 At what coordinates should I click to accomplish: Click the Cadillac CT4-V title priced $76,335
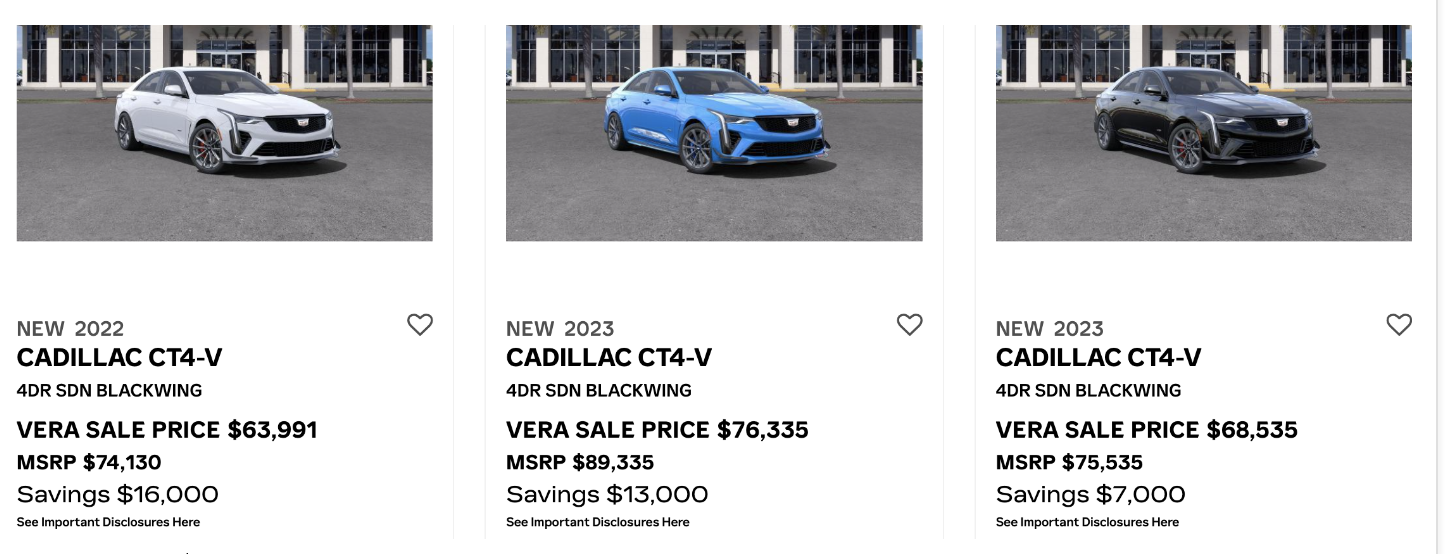[609, 358]
